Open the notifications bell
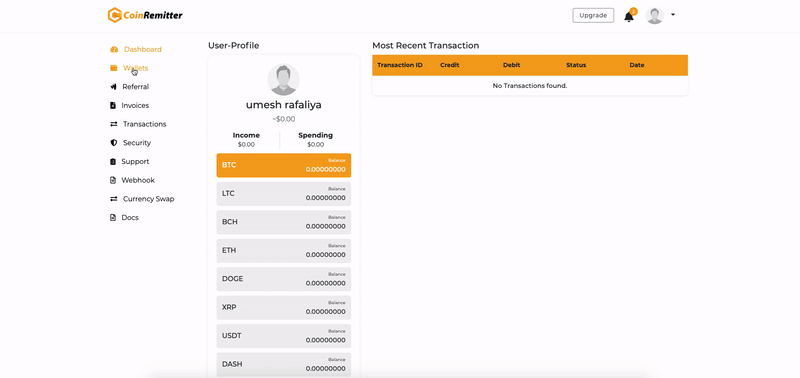The image size is (800, 378). pos(629,16)
